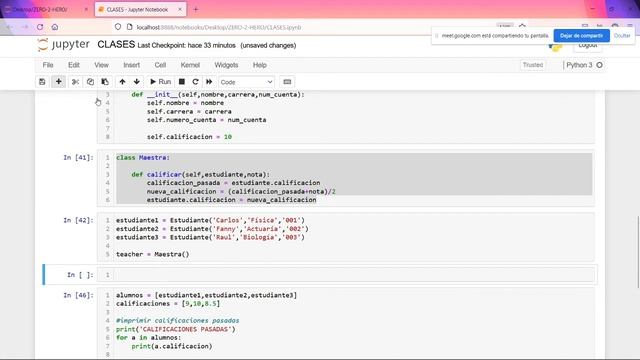This screenshot has width=640, height=360.
Task: Open the Help menu
Action: [260, 65]
